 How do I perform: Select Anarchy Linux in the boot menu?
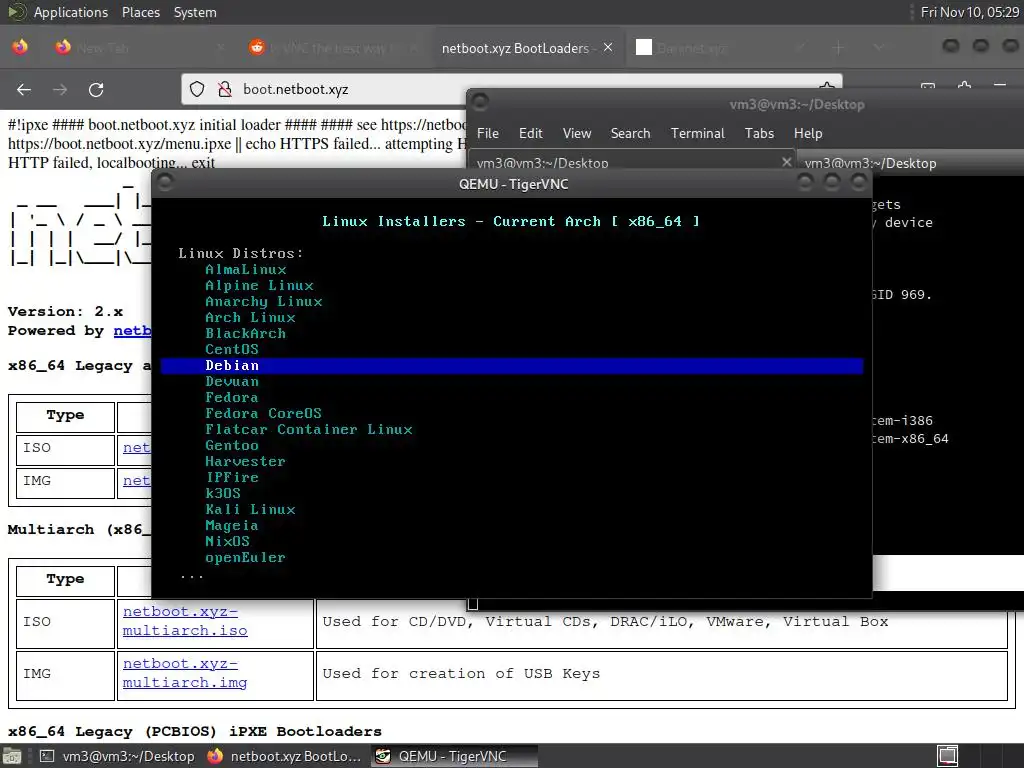(264, 301)
